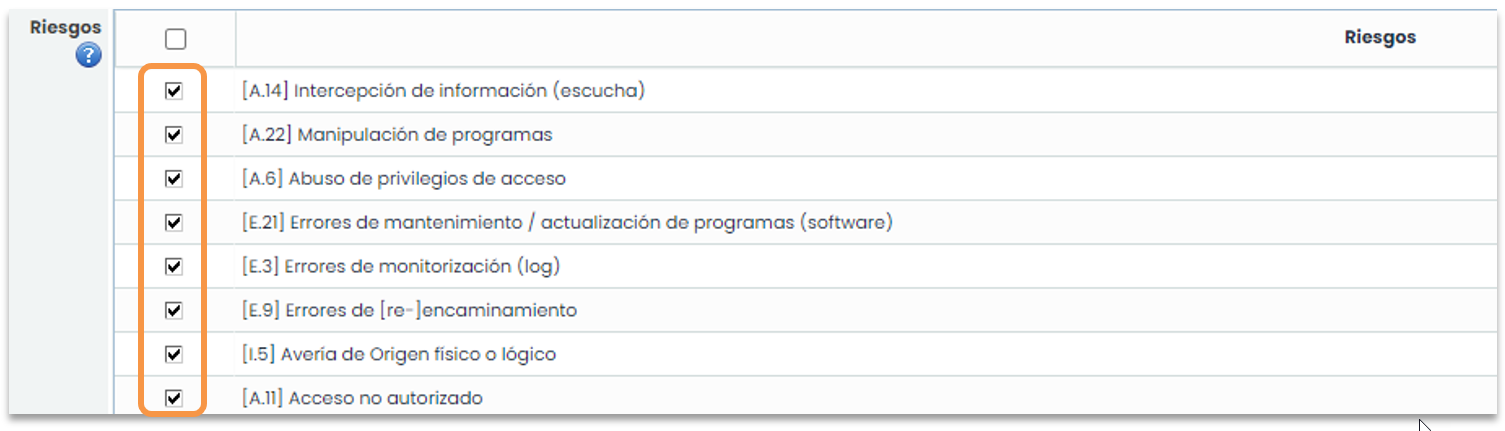This screenshot has height=431, width=1505.
Task: Select the Abuso de privilegios de acceso text
Action: point(404,179)
